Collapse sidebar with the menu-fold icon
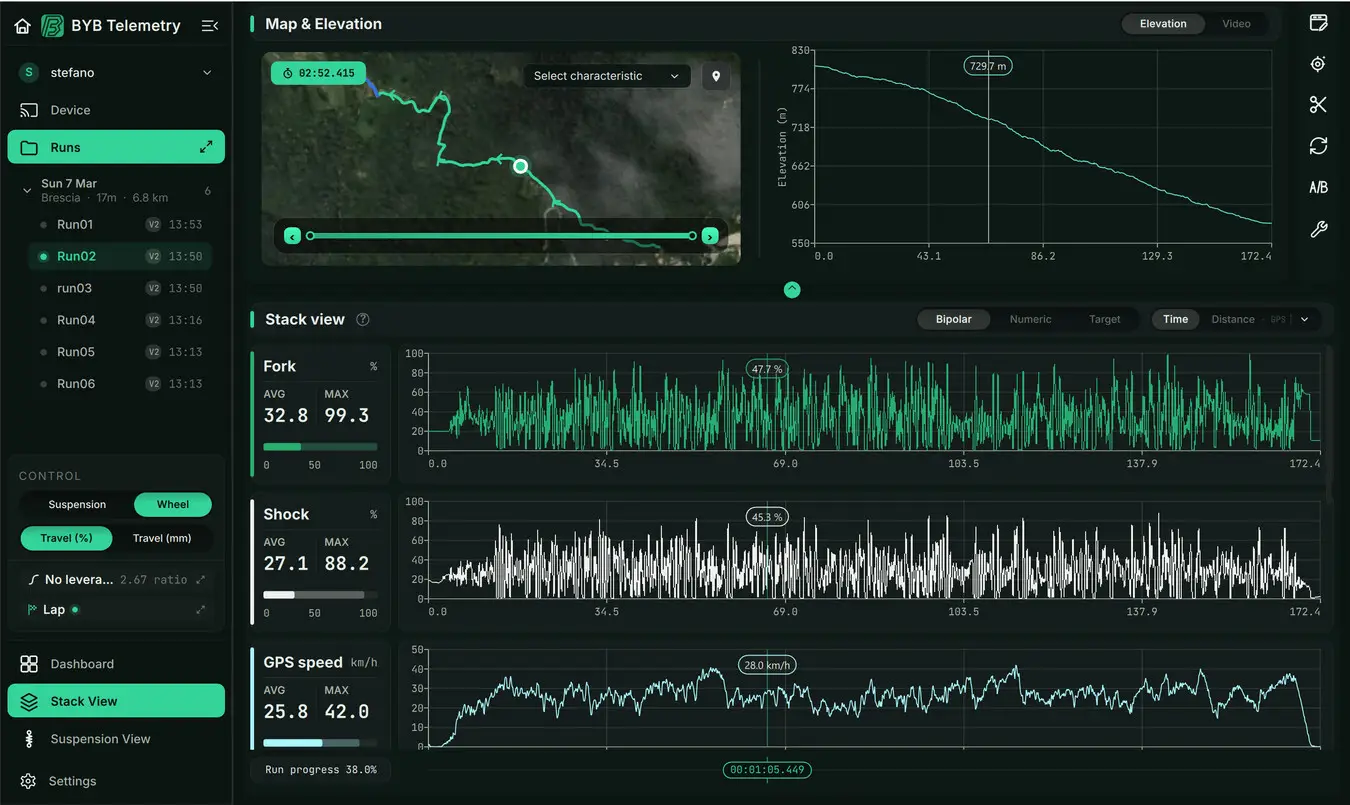This screenshot has width=1350, height=805. (209, 26)
